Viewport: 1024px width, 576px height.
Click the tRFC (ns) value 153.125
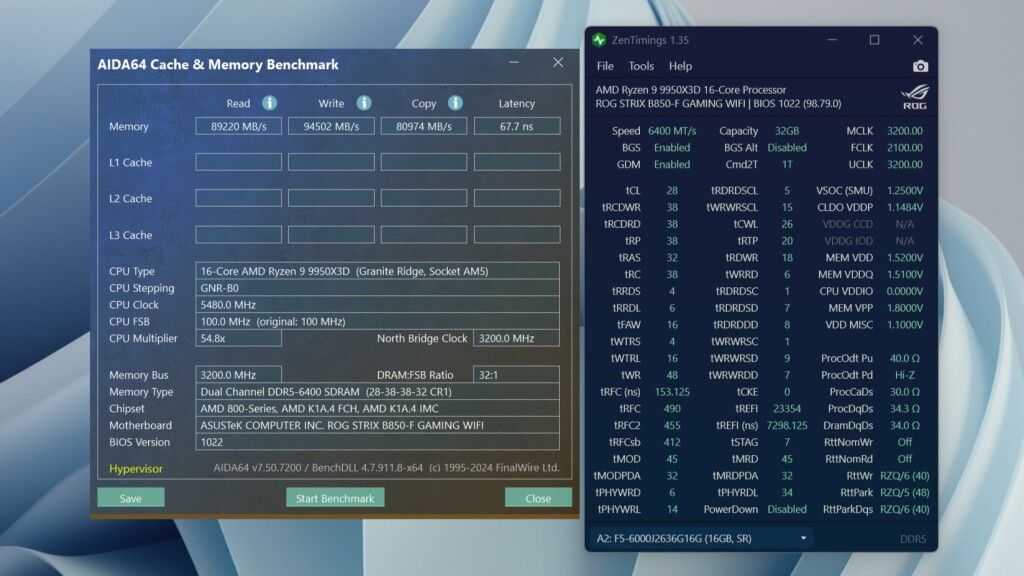tap(672, 392)
